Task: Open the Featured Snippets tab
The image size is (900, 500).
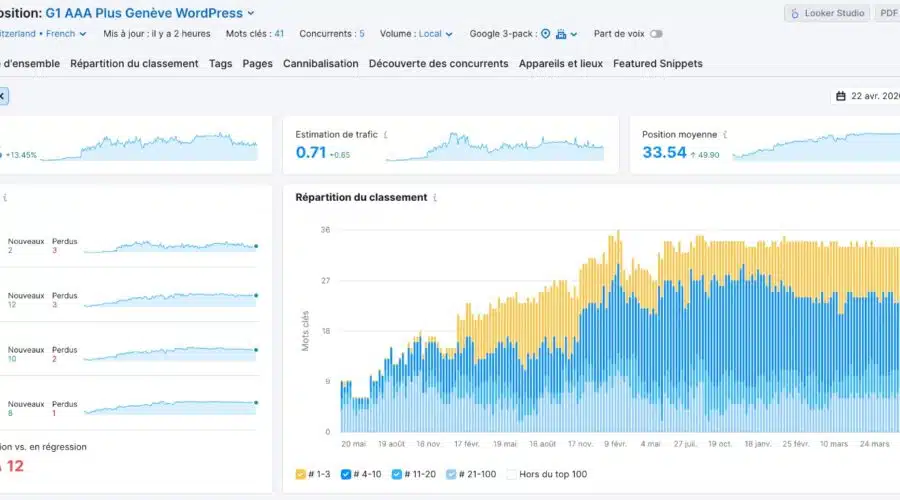Action: tap(657, 63)
